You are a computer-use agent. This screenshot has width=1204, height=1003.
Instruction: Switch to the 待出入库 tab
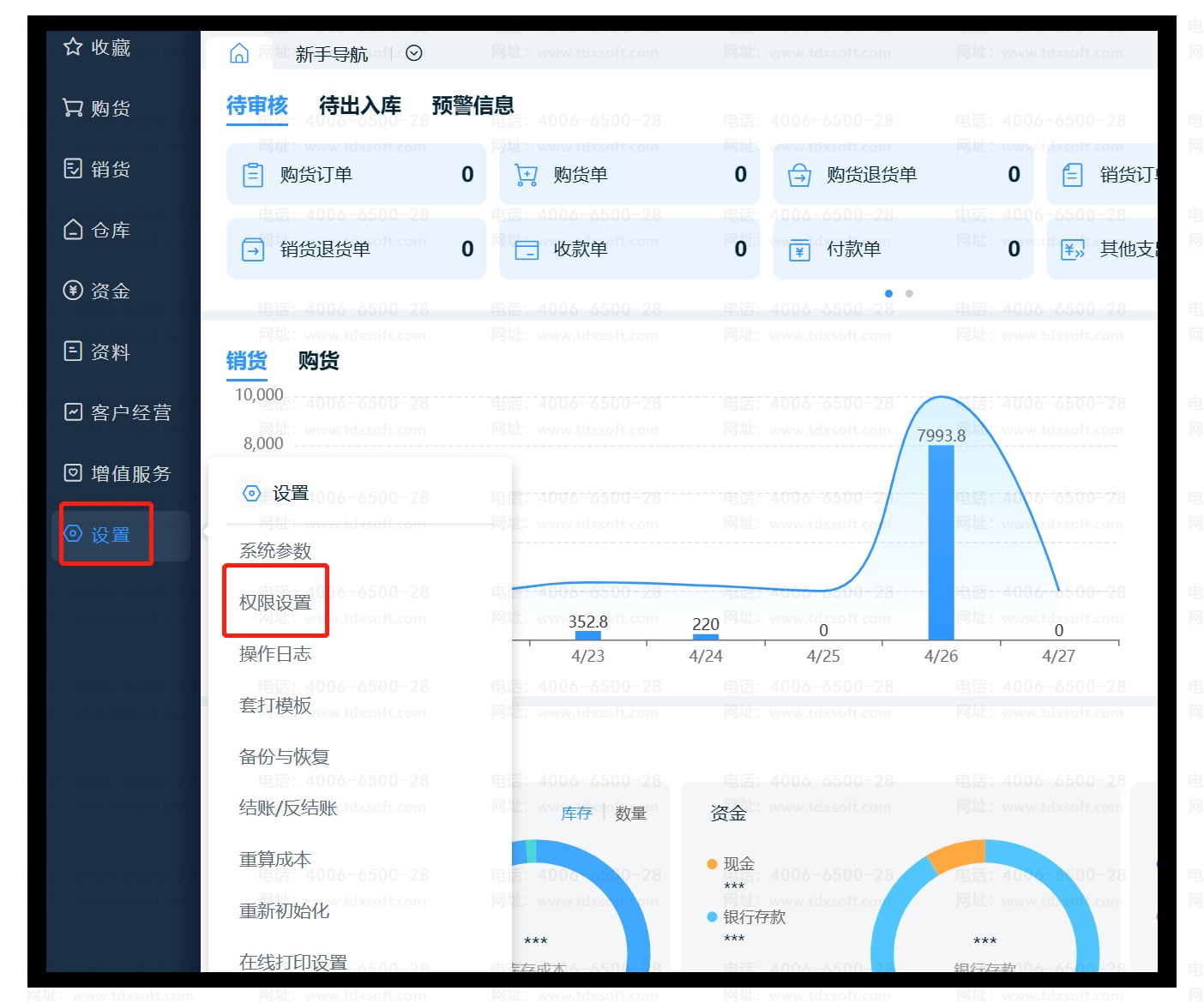pos(359,105)
